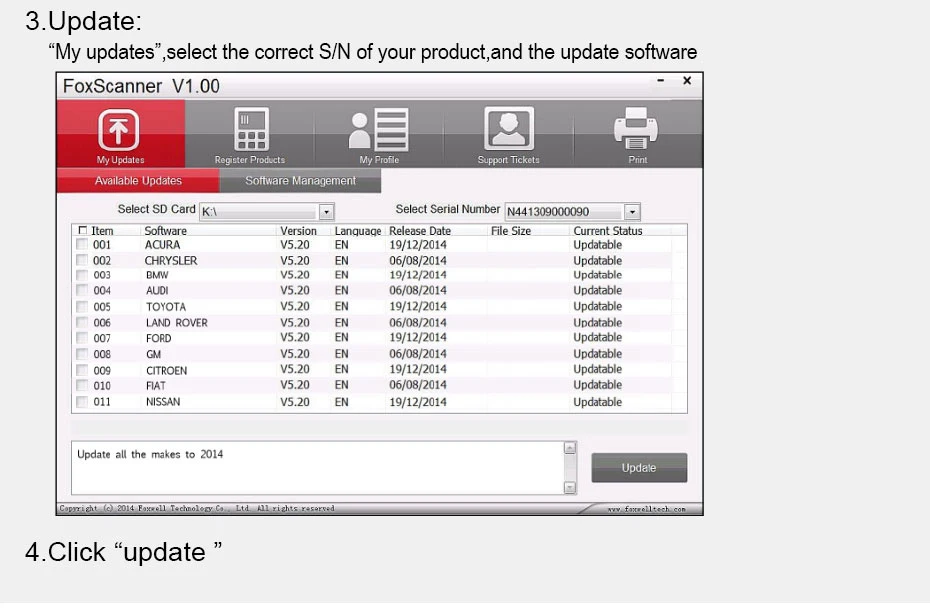
Task: Click the Version column header
Action: (298, 231)
